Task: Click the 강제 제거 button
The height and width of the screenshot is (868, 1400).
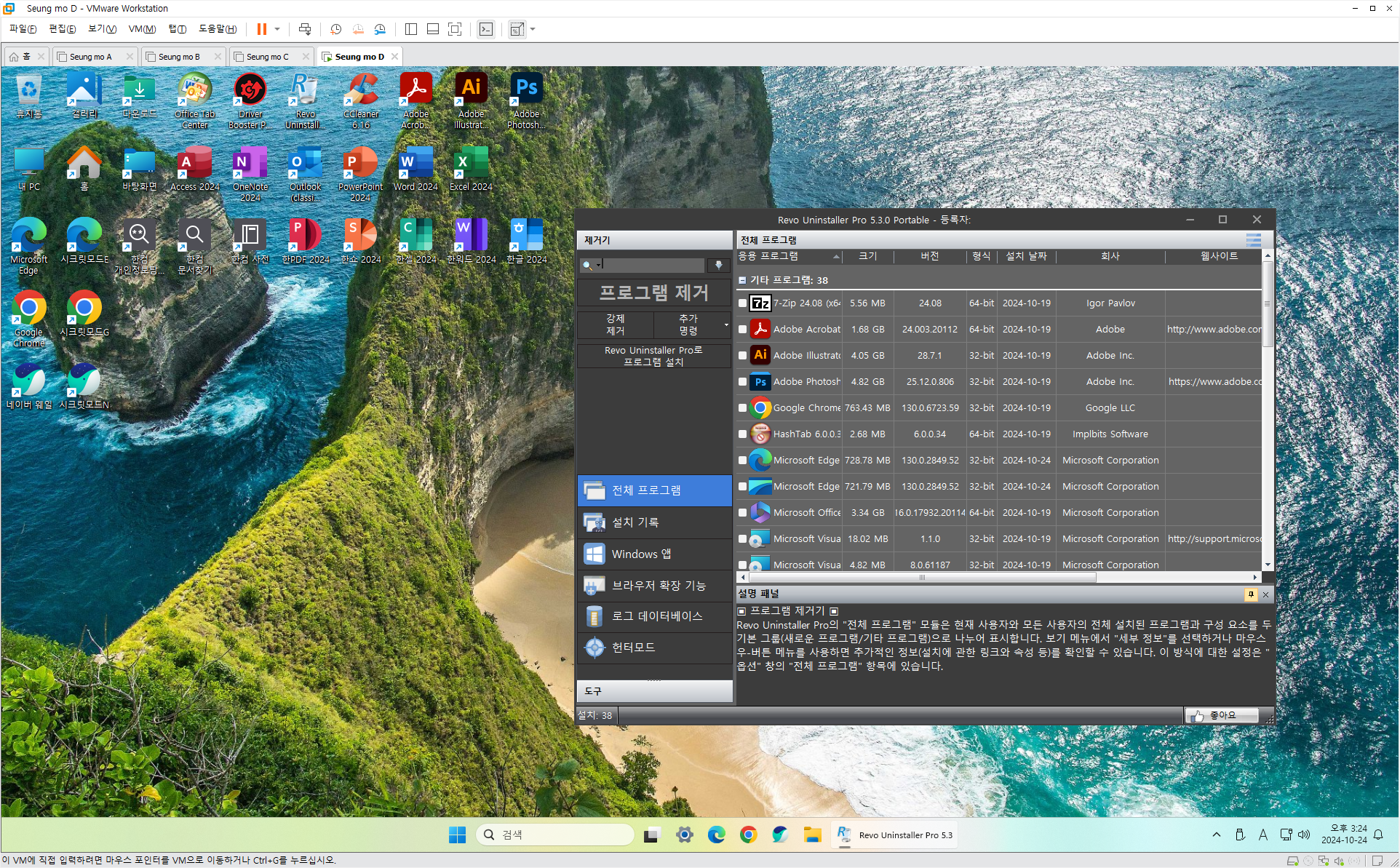Action: pos(616,324)
